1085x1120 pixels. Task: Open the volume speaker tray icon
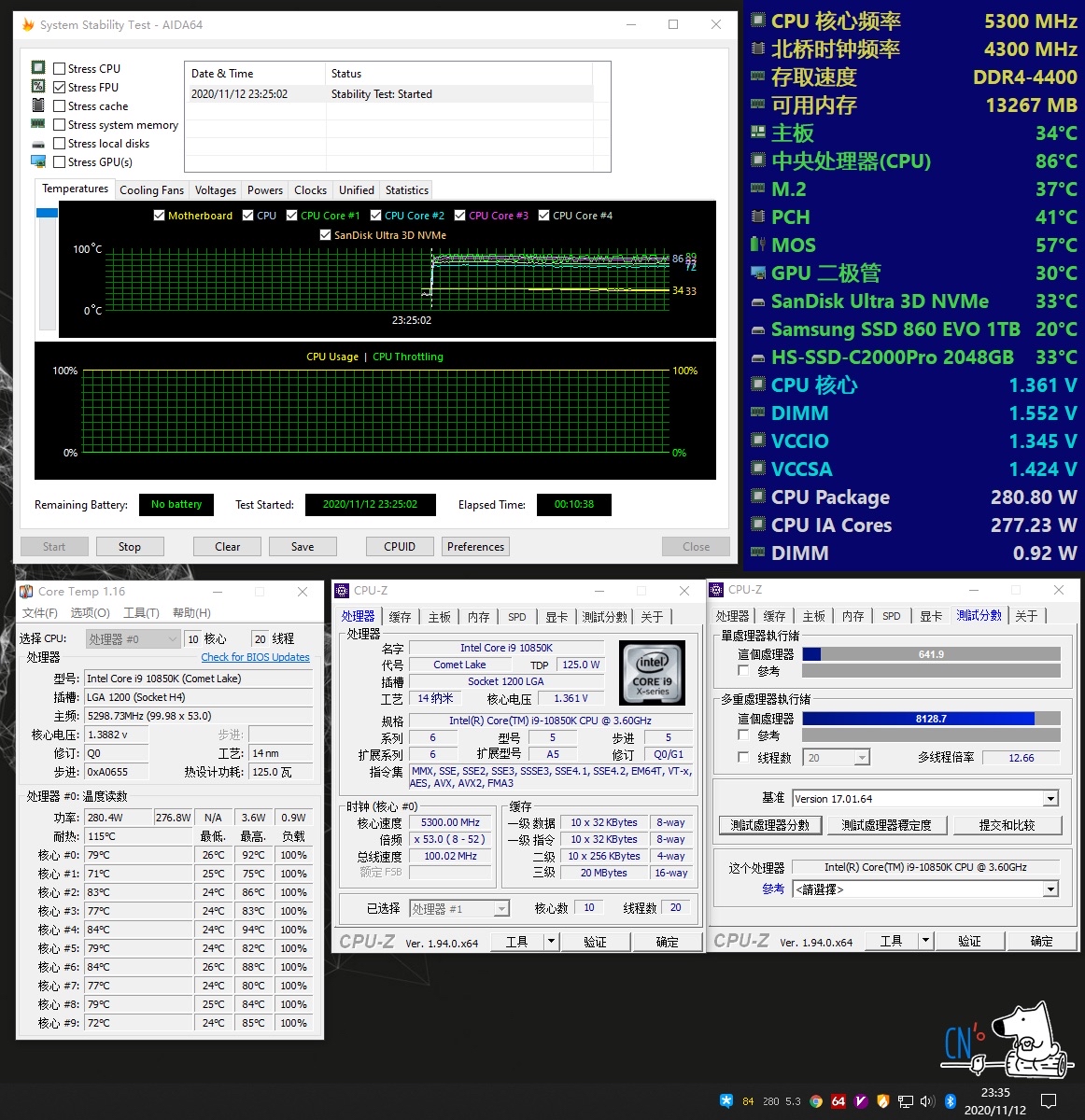[x=927, y=1101]
